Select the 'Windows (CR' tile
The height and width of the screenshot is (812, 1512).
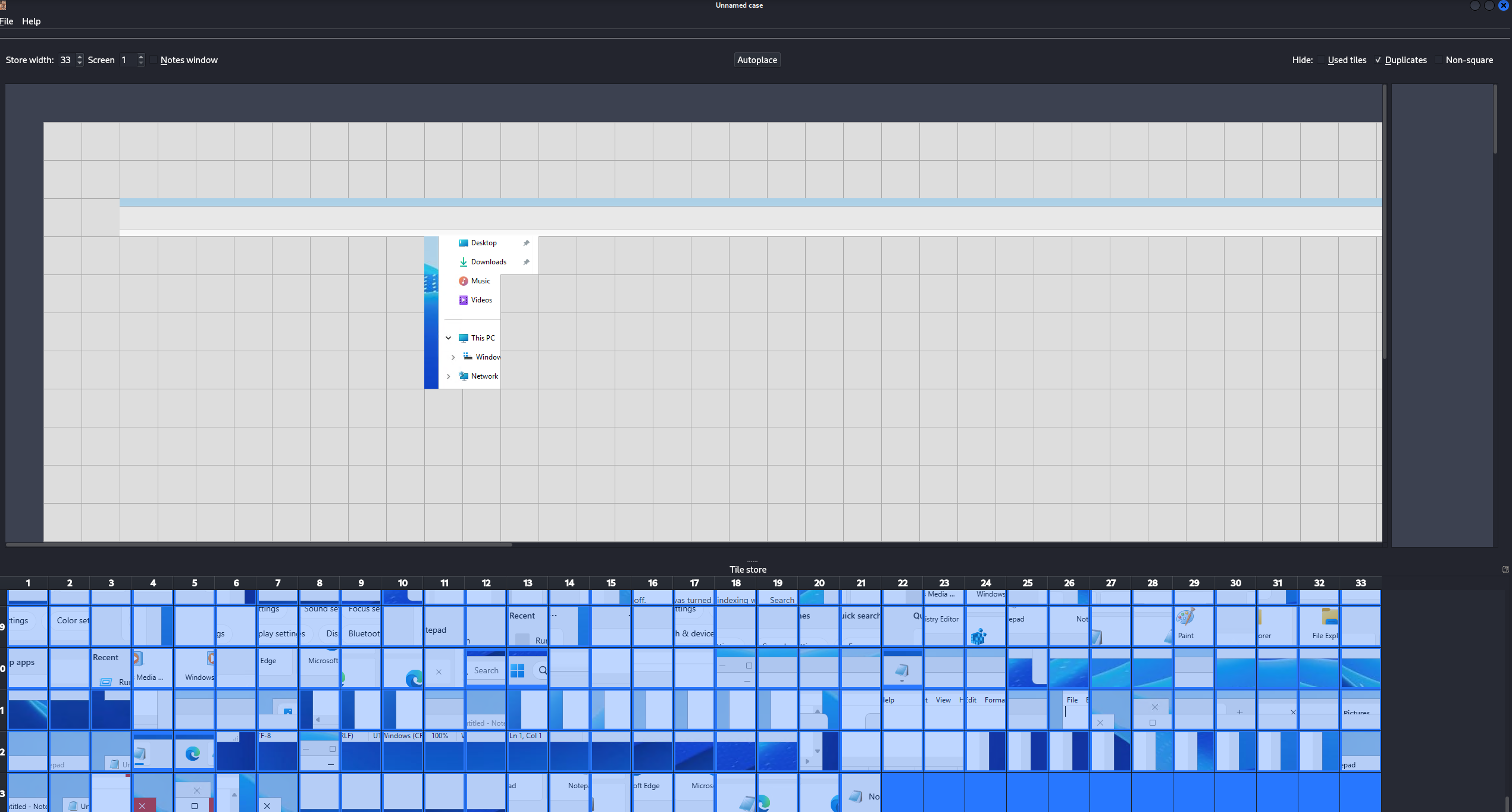pos(403,751)
